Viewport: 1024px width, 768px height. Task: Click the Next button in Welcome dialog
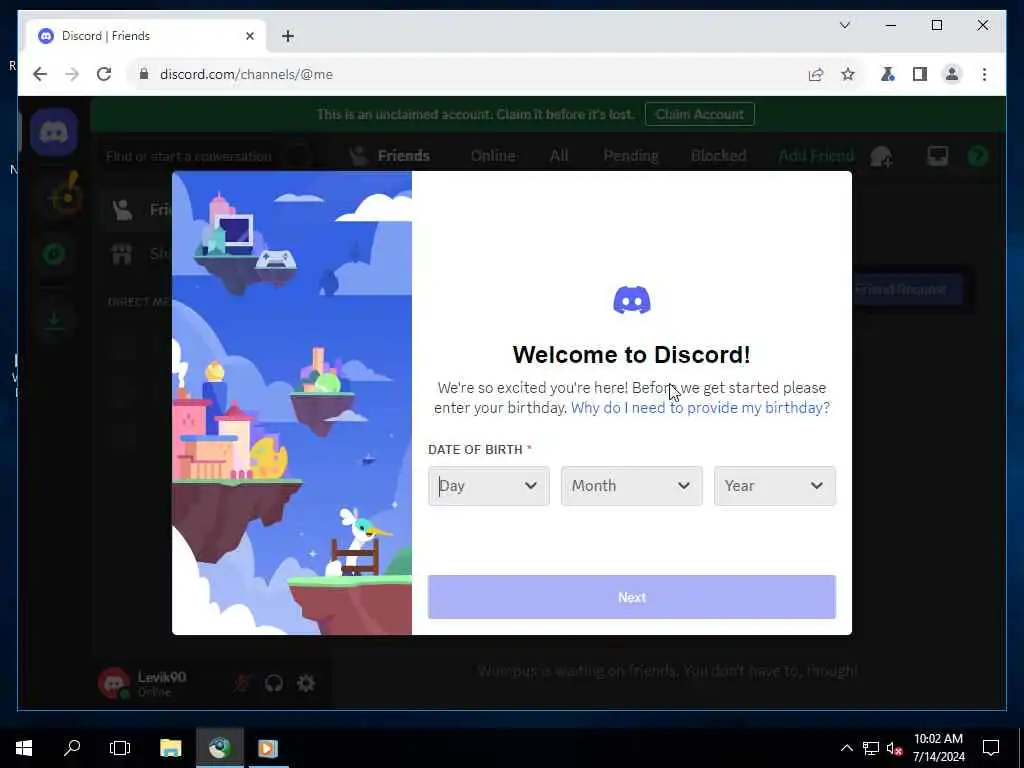pyautogui.click(x=632, y=597)
